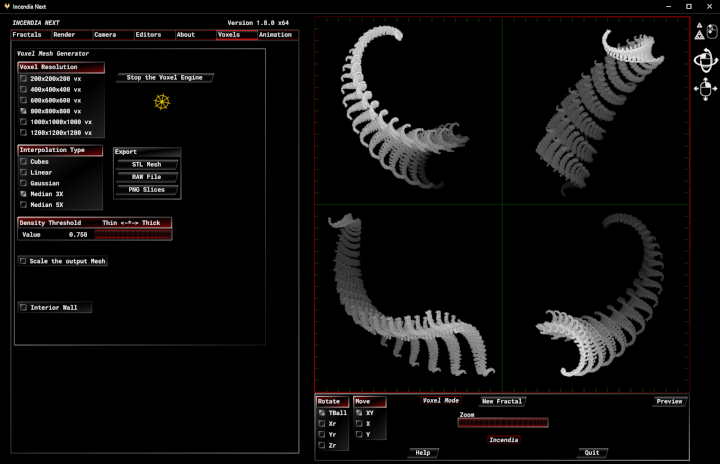Click the yellow spinning wheel icon
Screen dimensions: 720x464
[x=162, y=102]
